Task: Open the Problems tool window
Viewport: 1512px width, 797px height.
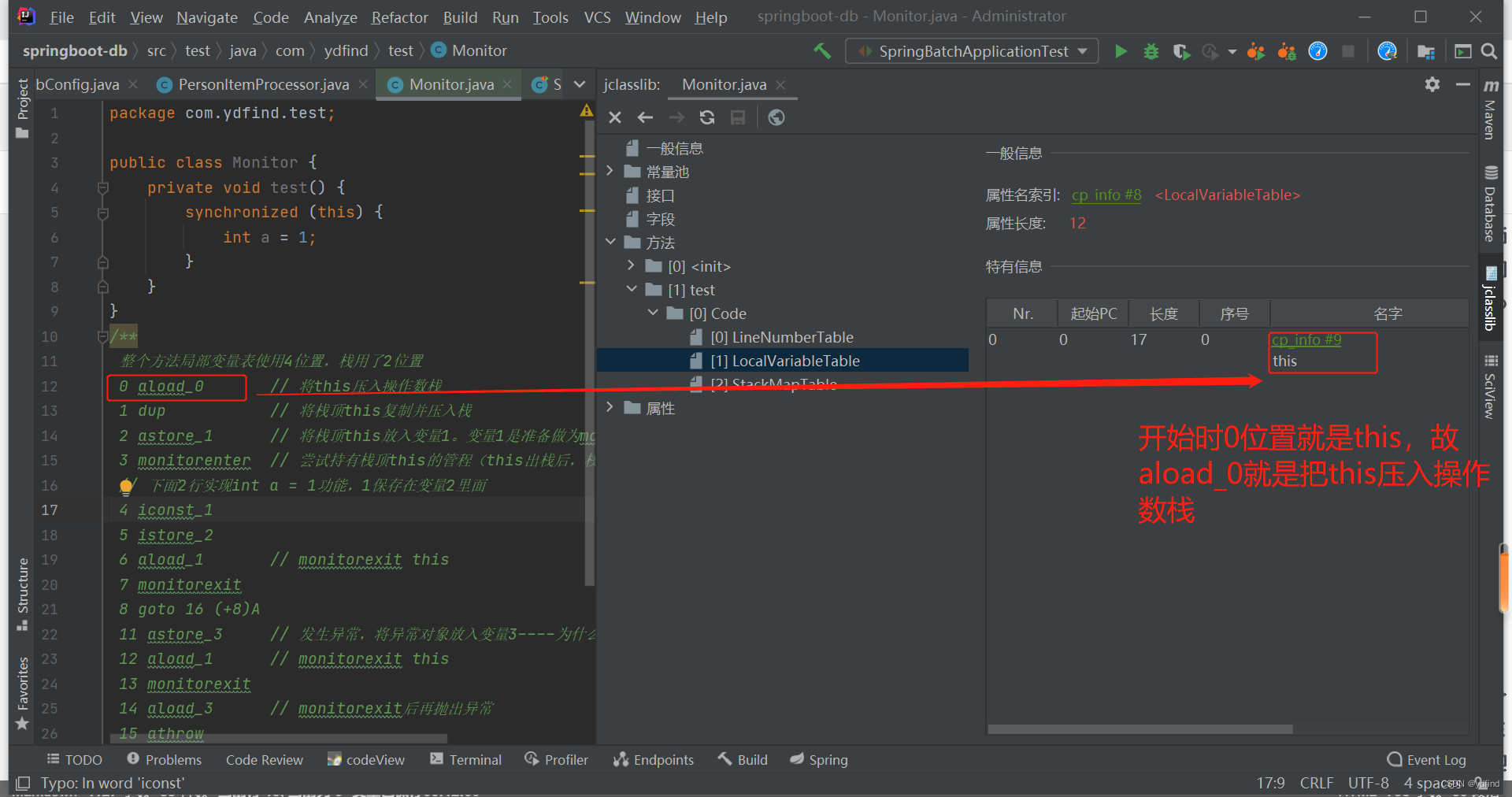Action: click(x=165, y=760)
